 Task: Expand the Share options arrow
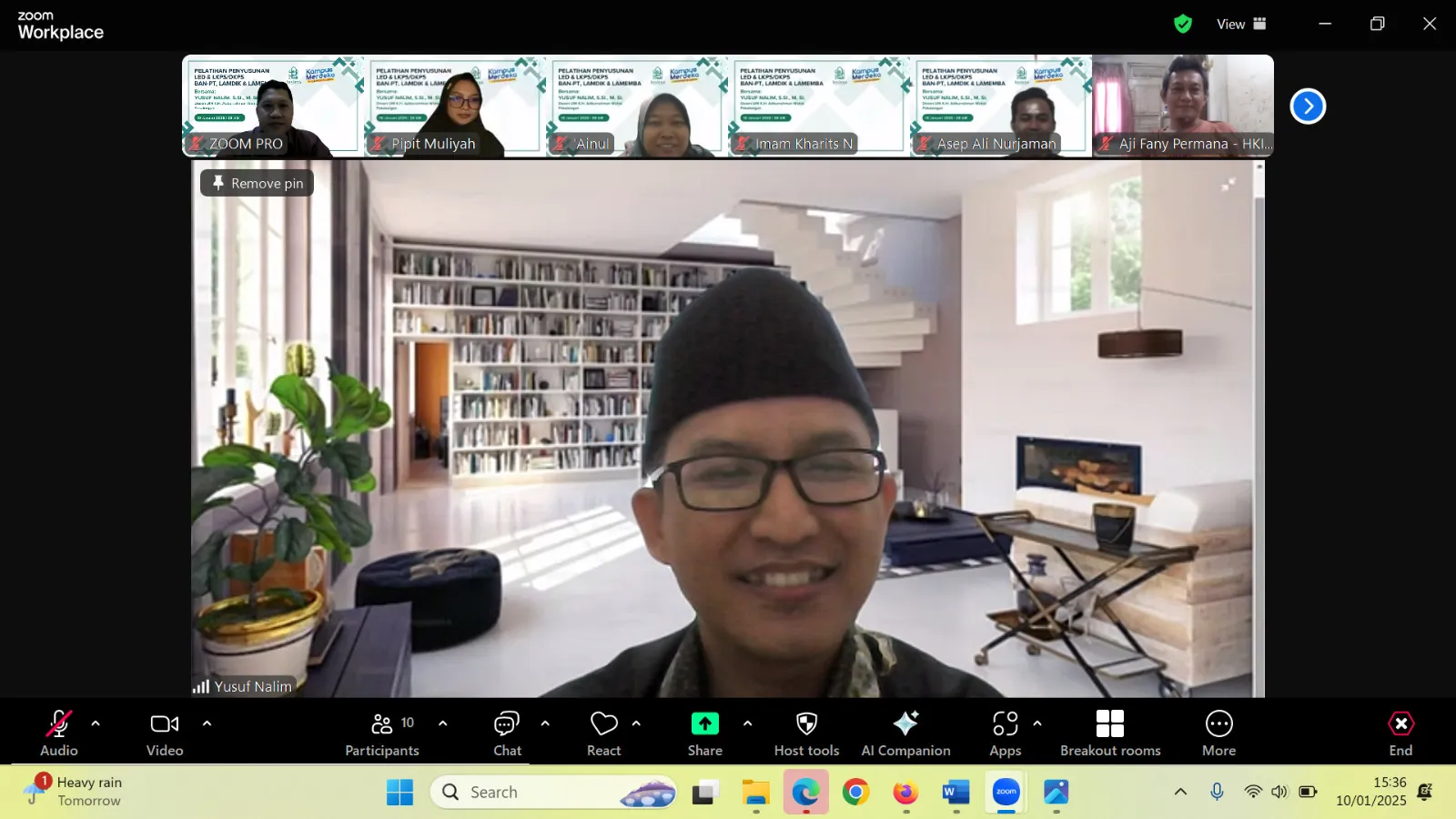[747, 723]
